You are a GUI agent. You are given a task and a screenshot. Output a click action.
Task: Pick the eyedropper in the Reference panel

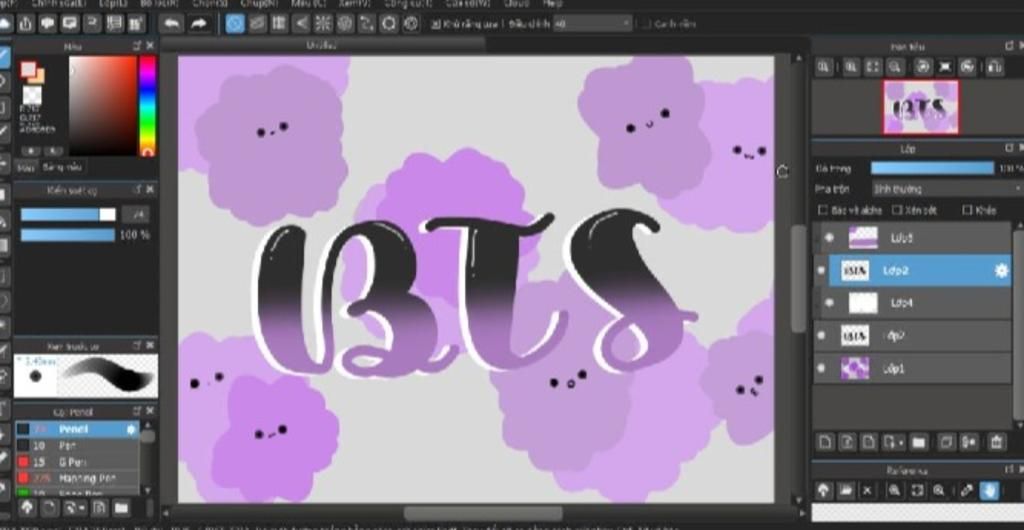[x=967, y=491]
